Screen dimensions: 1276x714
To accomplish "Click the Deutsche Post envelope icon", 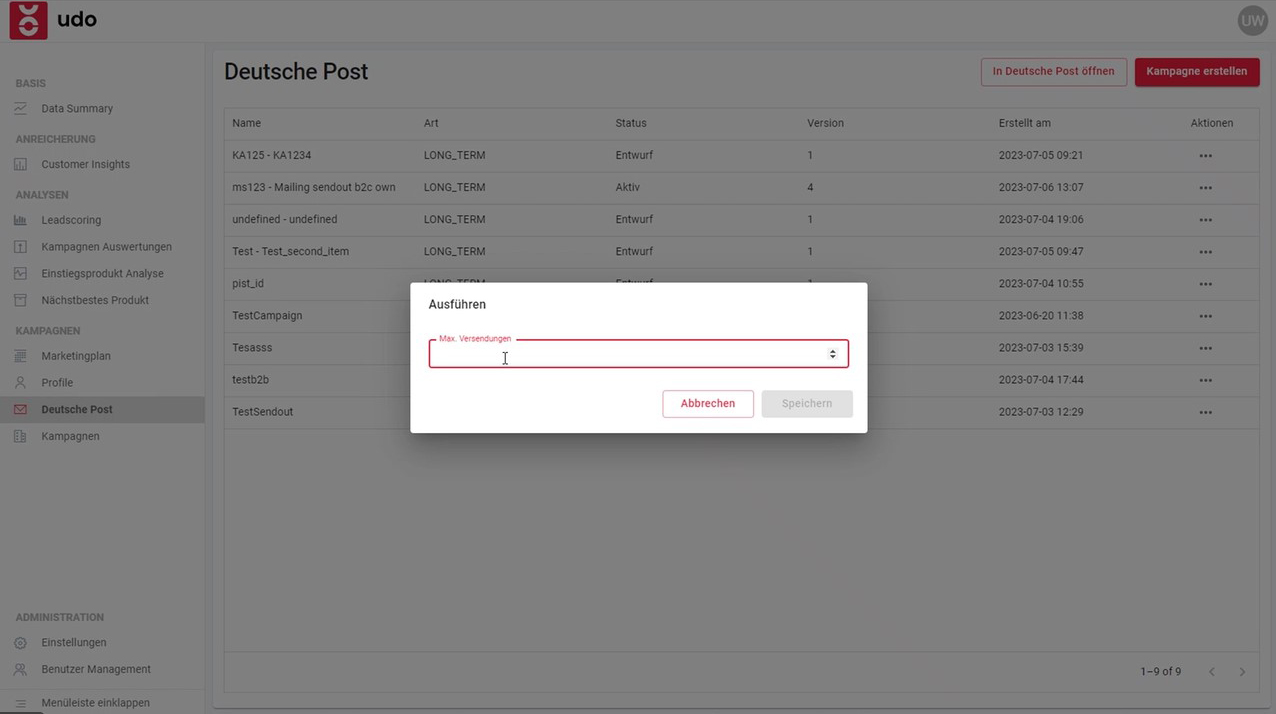I will (20, 409).
